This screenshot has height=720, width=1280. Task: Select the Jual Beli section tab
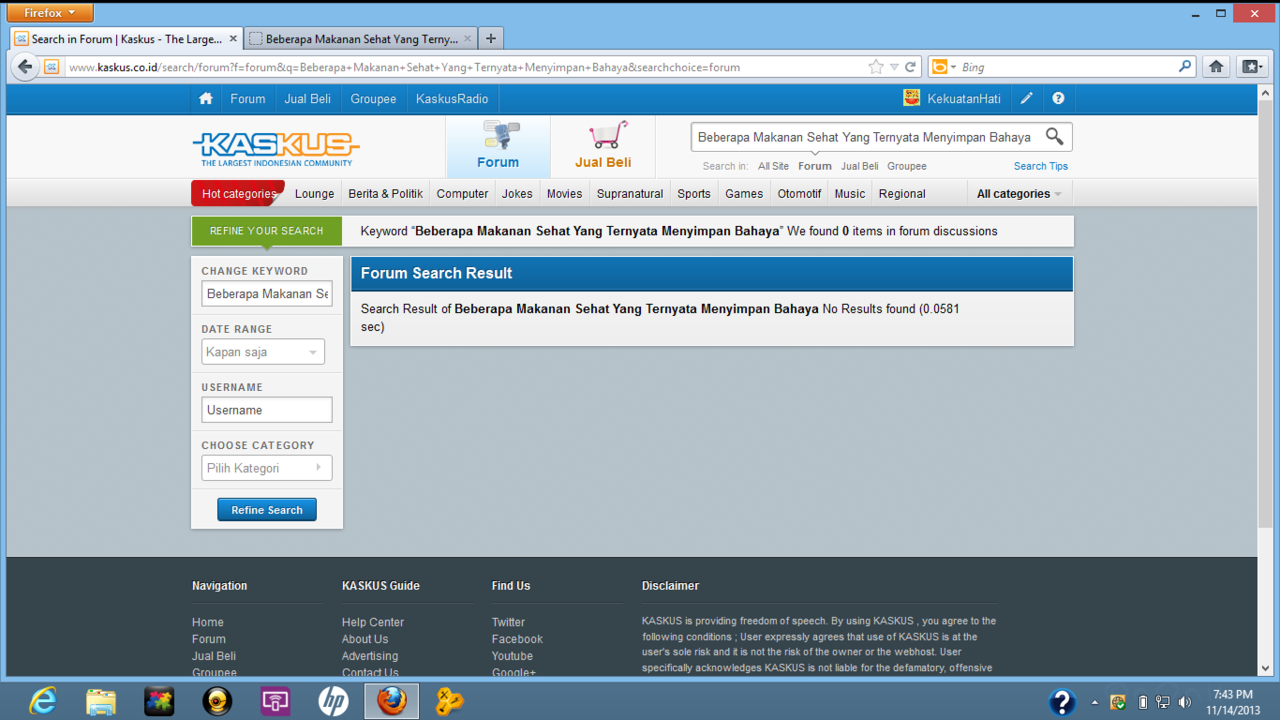603,147
